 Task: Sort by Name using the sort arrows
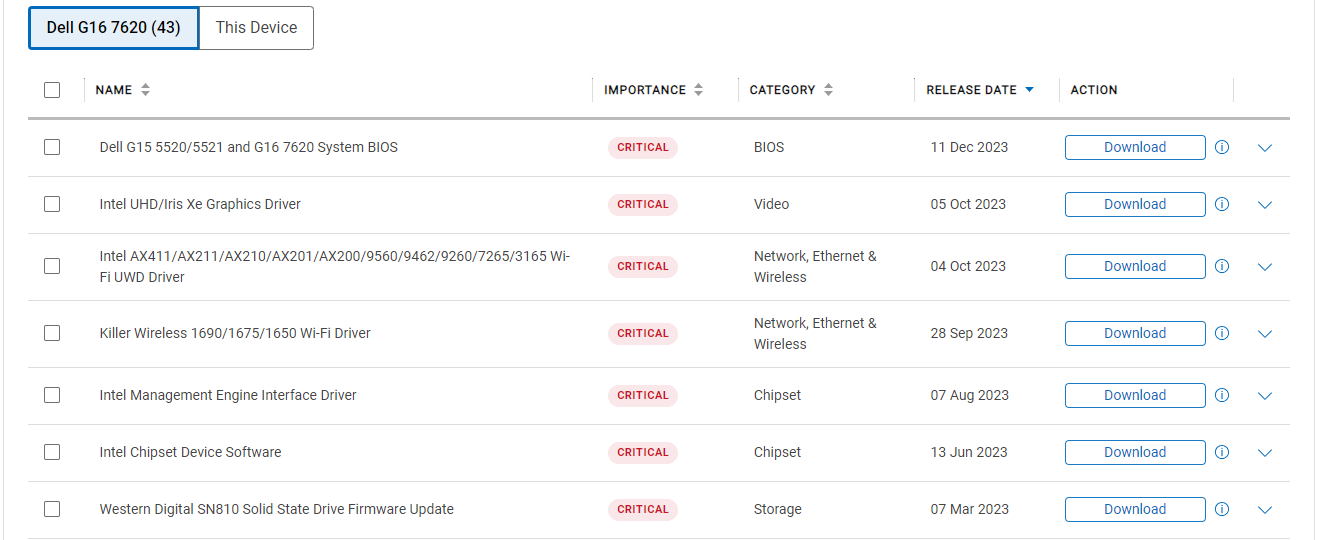[145, 90]
